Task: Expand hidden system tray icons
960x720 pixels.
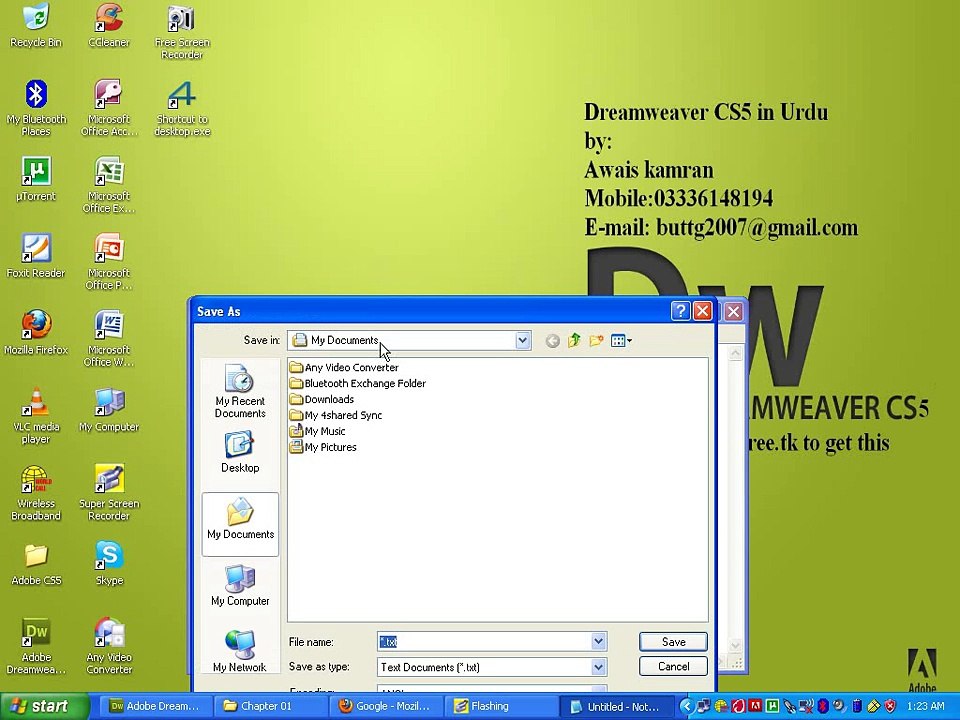Action: [686, 707]
